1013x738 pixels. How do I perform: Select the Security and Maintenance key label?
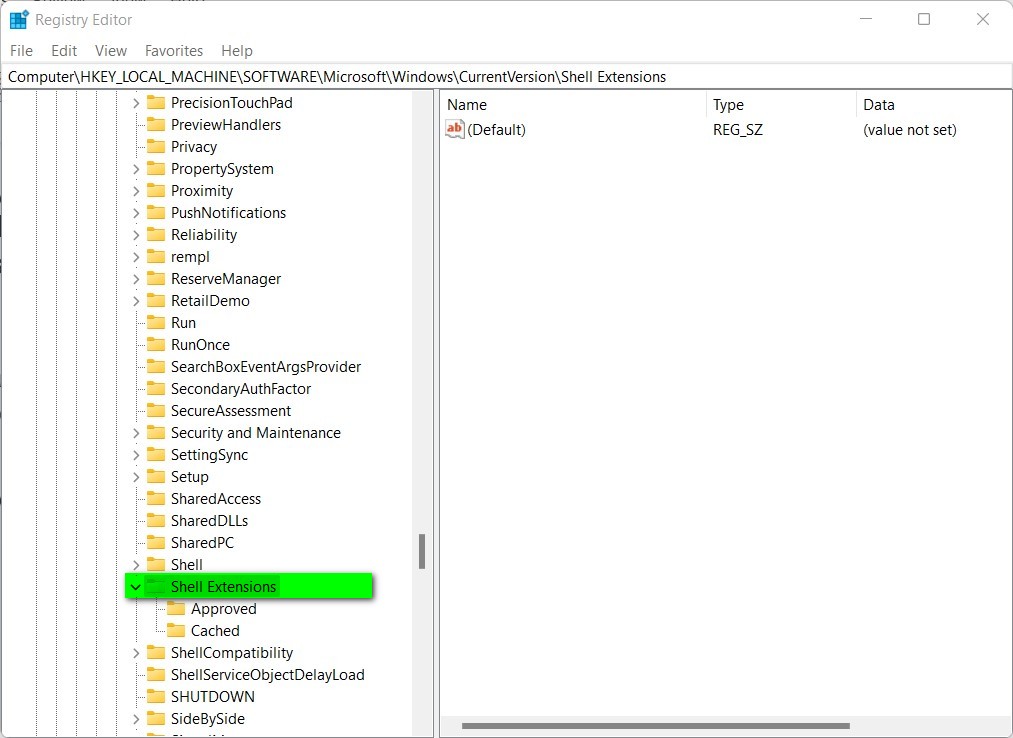coord(256,432)
